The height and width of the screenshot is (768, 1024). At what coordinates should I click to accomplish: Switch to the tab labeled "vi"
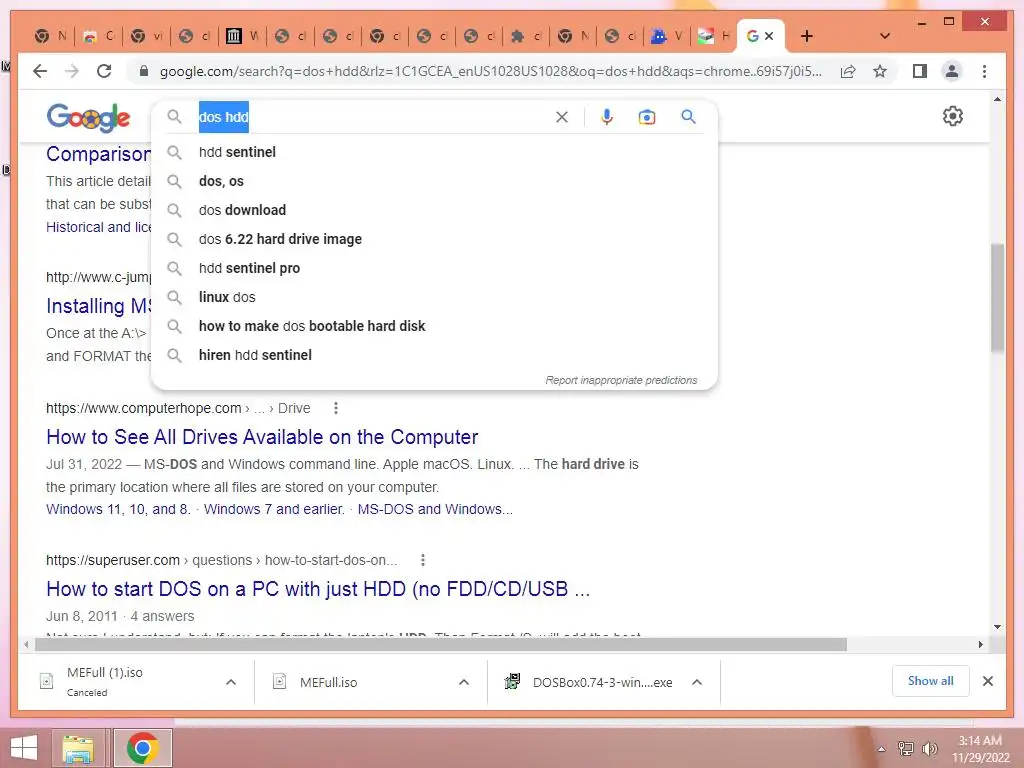[147, 36]
